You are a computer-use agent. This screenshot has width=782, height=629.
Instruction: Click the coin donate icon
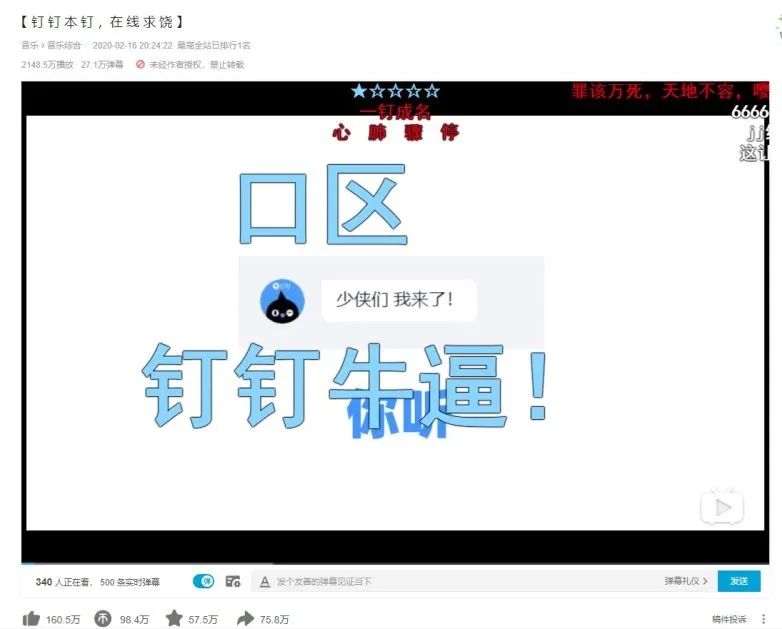[x=103, y=619]
